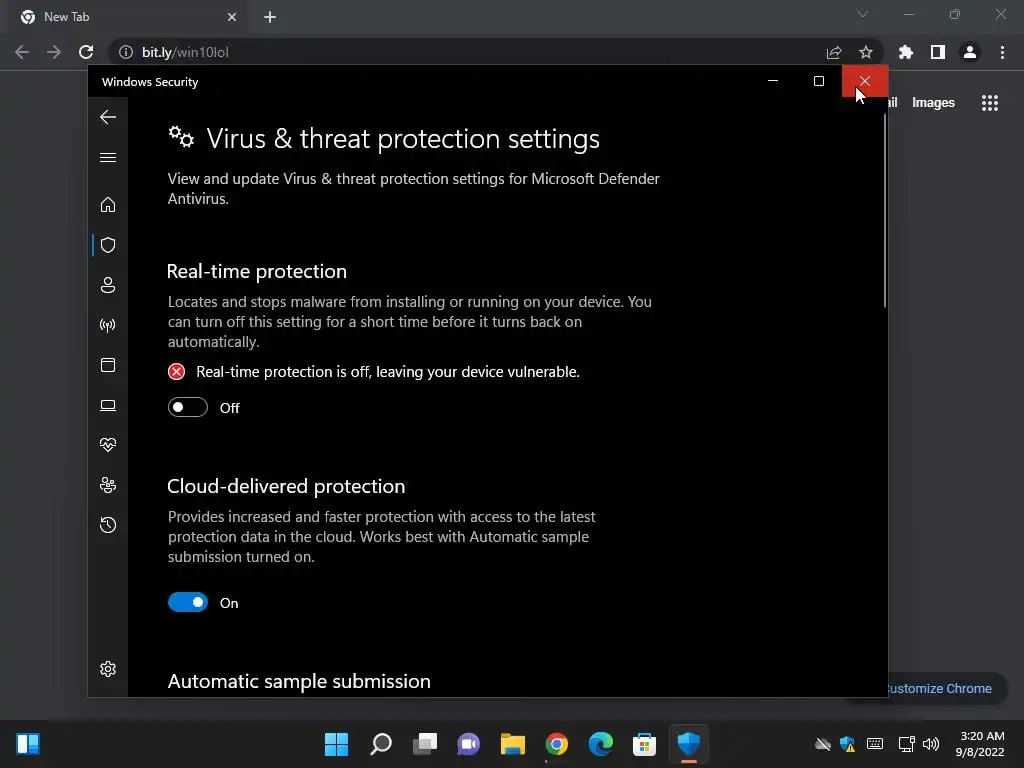Screen dimensions: 1024x768
Task: Maximize the Windows Security window
Action: (818, 81)
